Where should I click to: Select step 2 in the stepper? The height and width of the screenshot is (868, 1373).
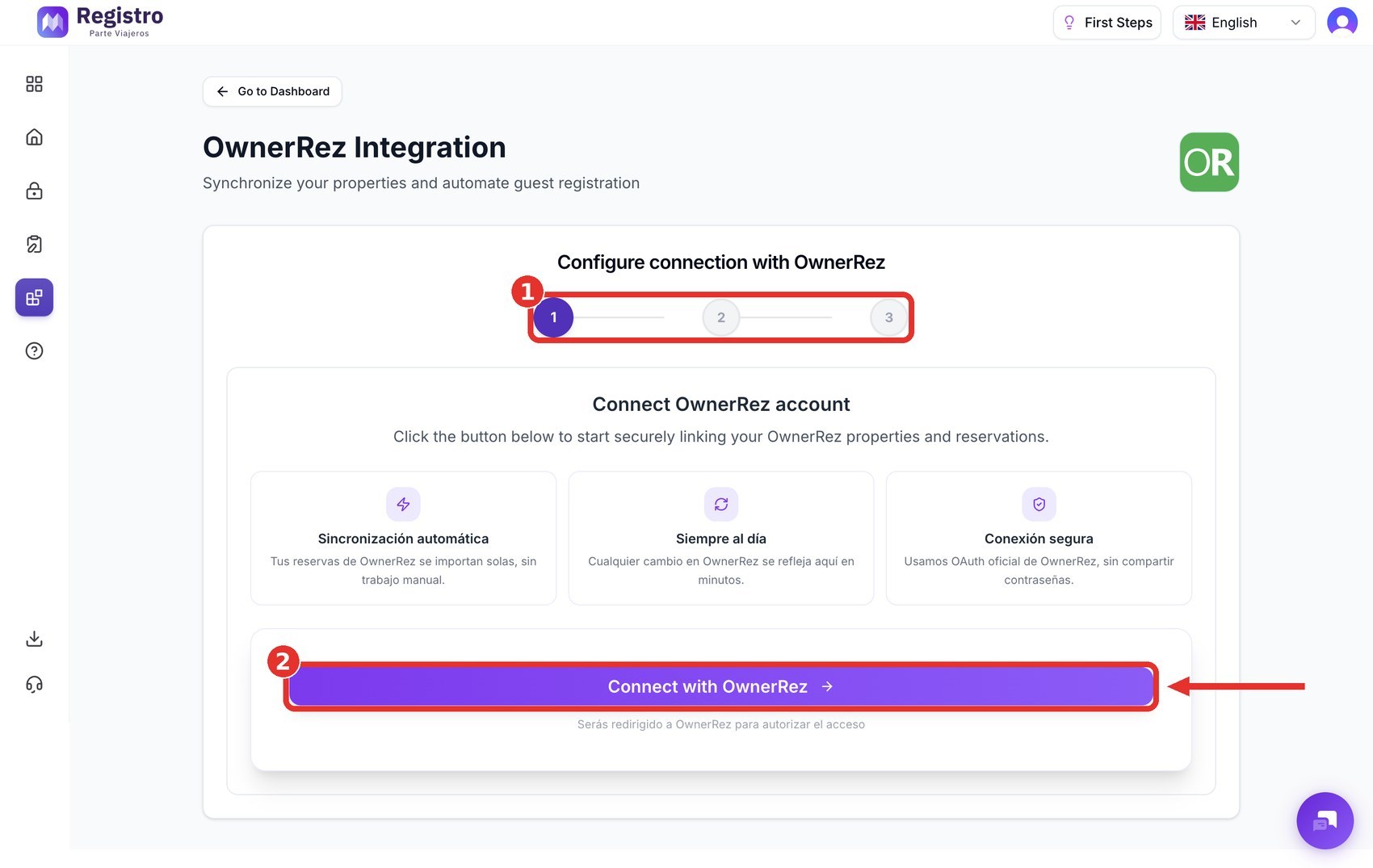tap(721, 317)
